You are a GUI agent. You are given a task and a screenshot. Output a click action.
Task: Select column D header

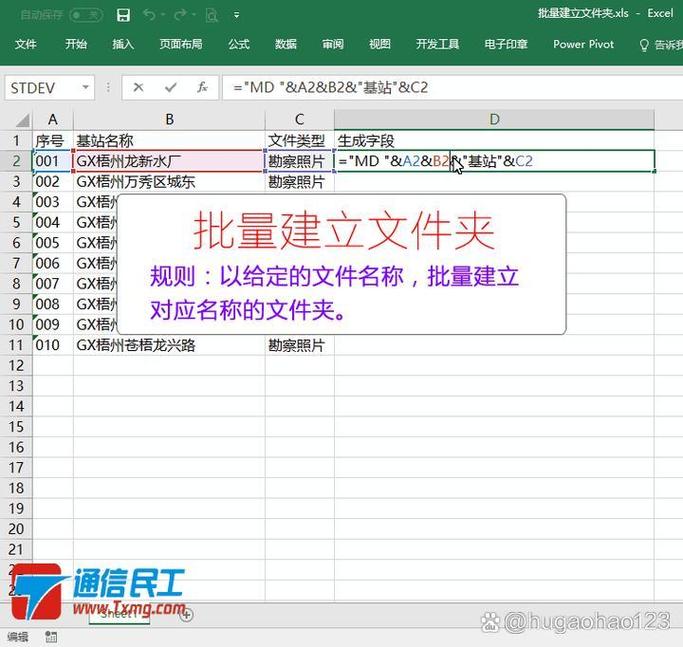coord(494,119)
